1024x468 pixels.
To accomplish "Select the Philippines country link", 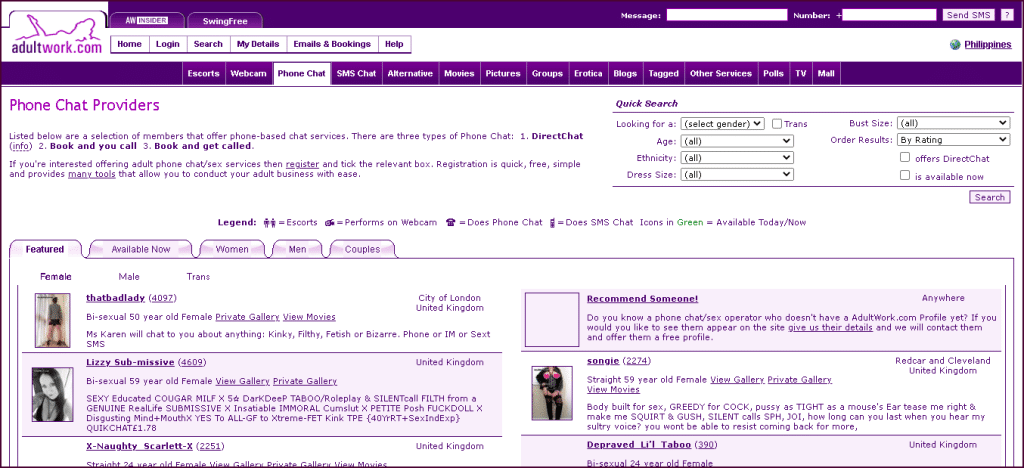I will [987, 44].
